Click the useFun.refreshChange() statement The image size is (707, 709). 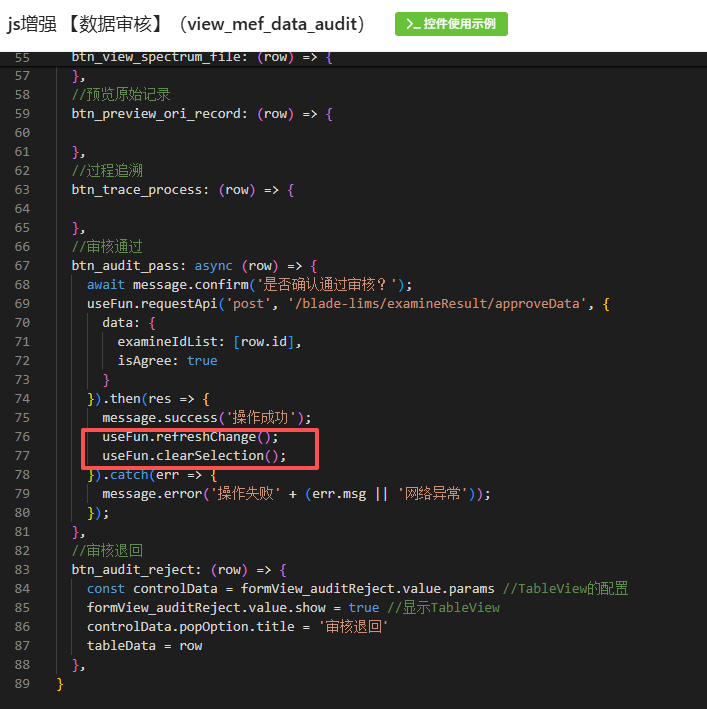click(x=190, y=437)
